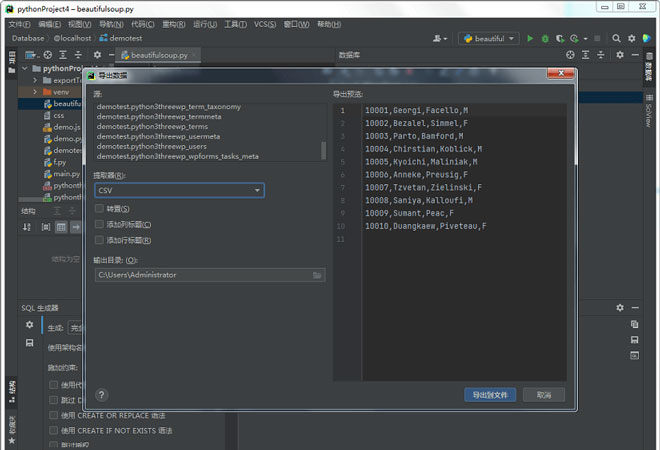Run the beautiful configuration with green play icon
Viewport: 660px width, 450px height.
[x=530, y=39]
